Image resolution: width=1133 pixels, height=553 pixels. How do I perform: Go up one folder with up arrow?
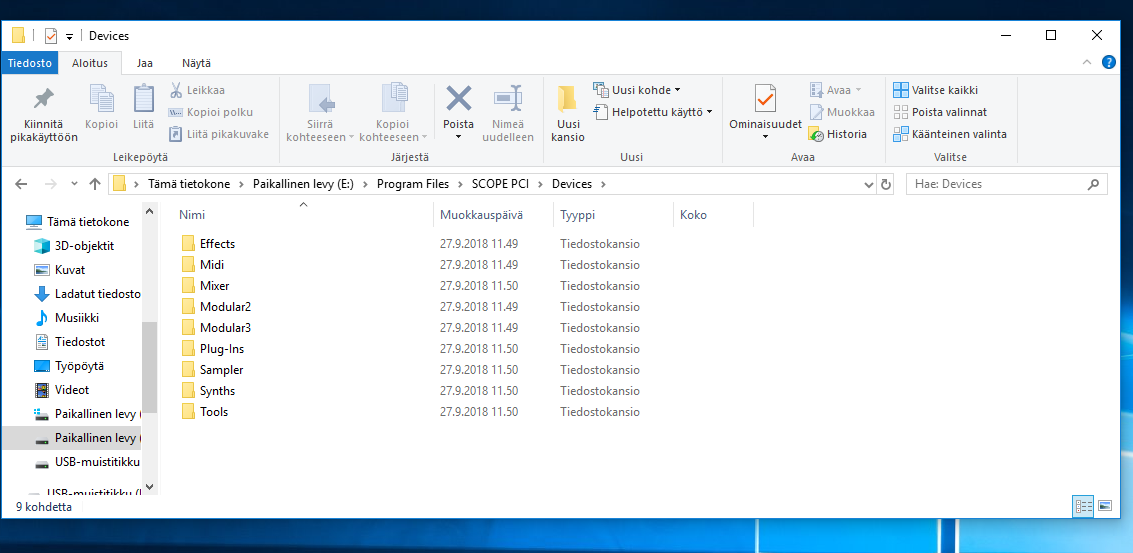95,184
